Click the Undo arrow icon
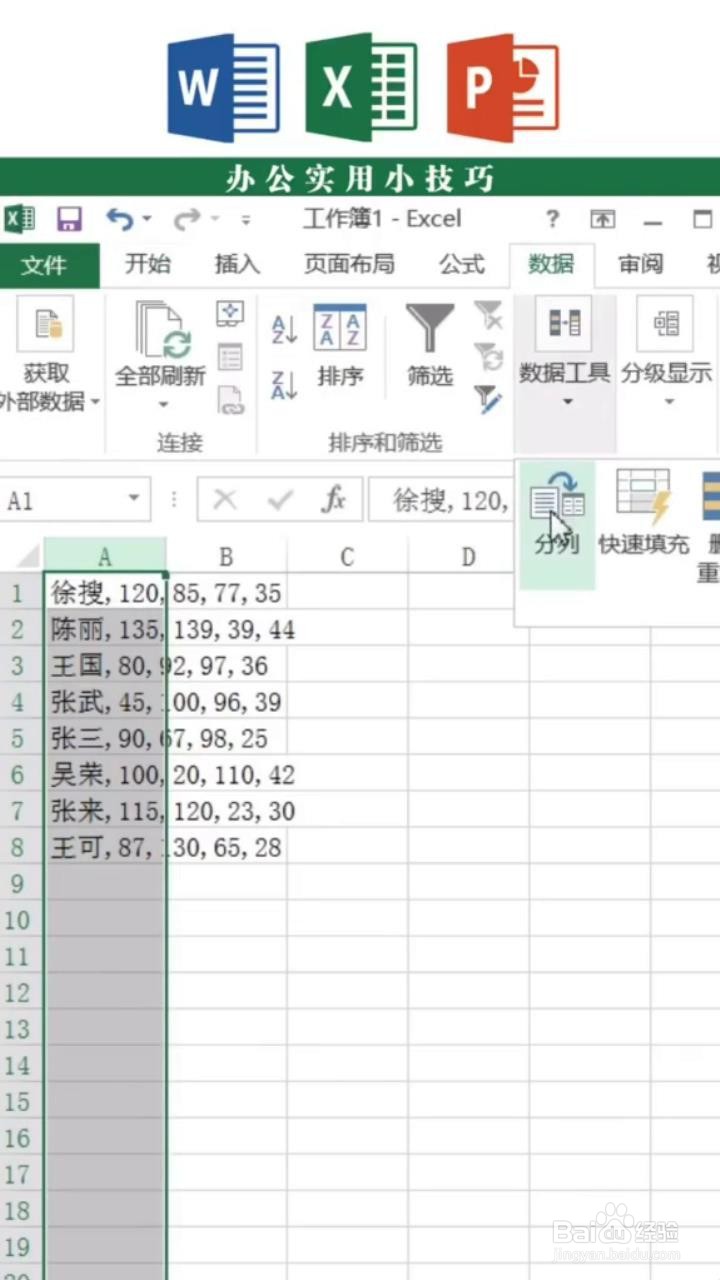The height and width of the screenshot is (1280, 720). [119, 219]
